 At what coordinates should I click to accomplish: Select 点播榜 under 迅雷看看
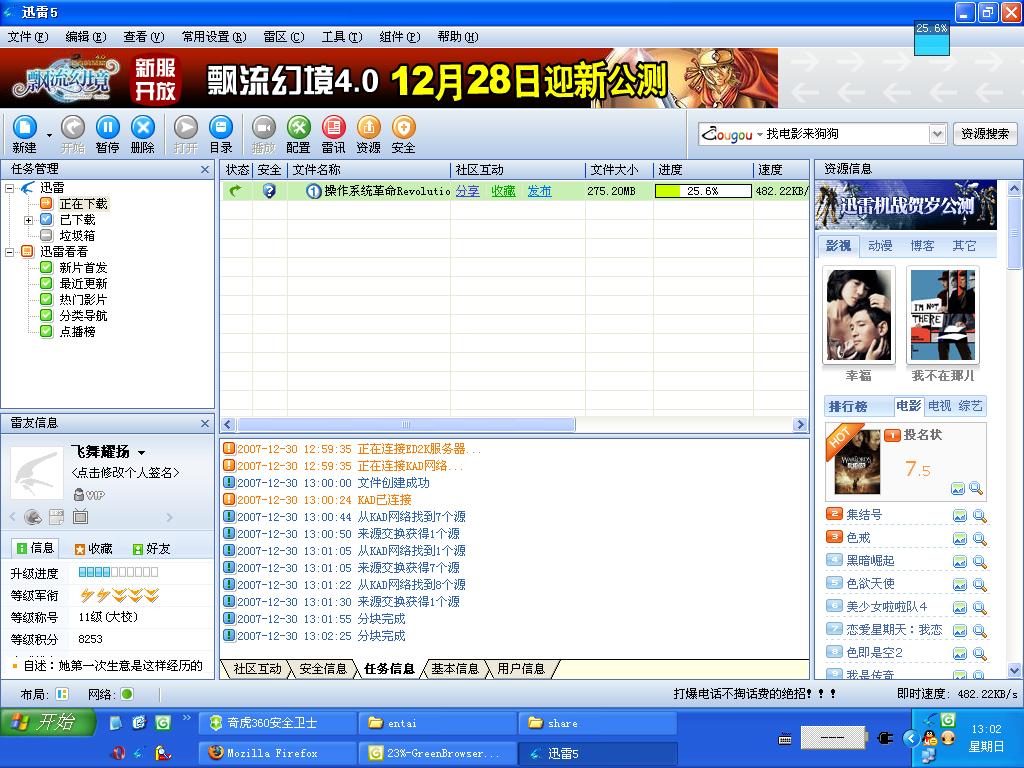point(77,332)
